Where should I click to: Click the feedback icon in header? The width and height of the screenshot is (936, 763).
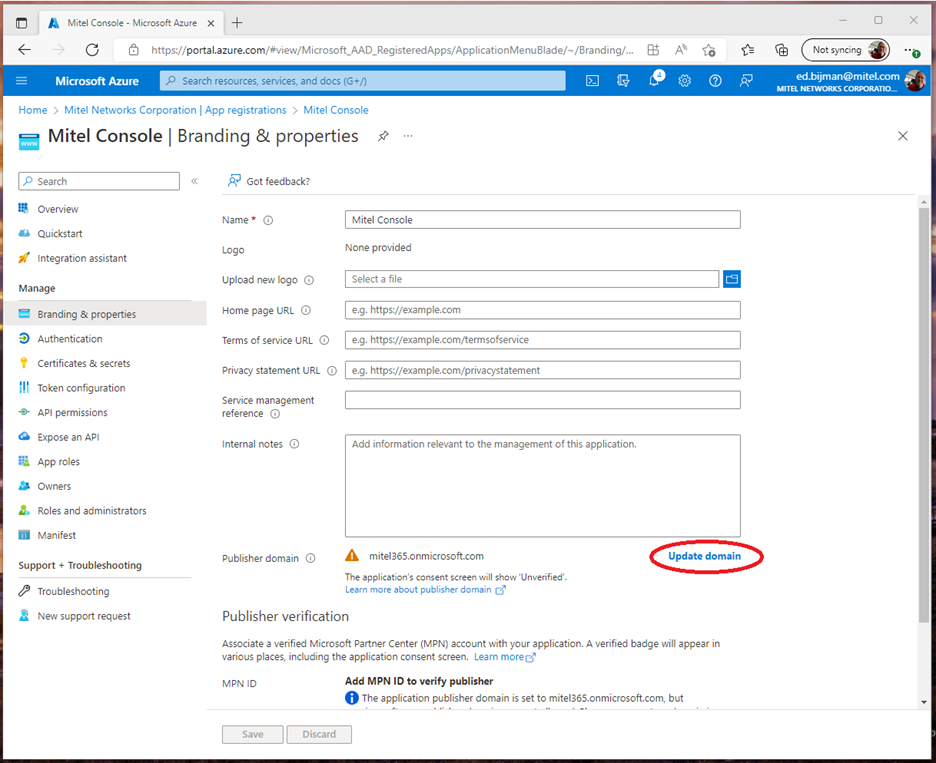pyautogui.click(x=746, y=81)
